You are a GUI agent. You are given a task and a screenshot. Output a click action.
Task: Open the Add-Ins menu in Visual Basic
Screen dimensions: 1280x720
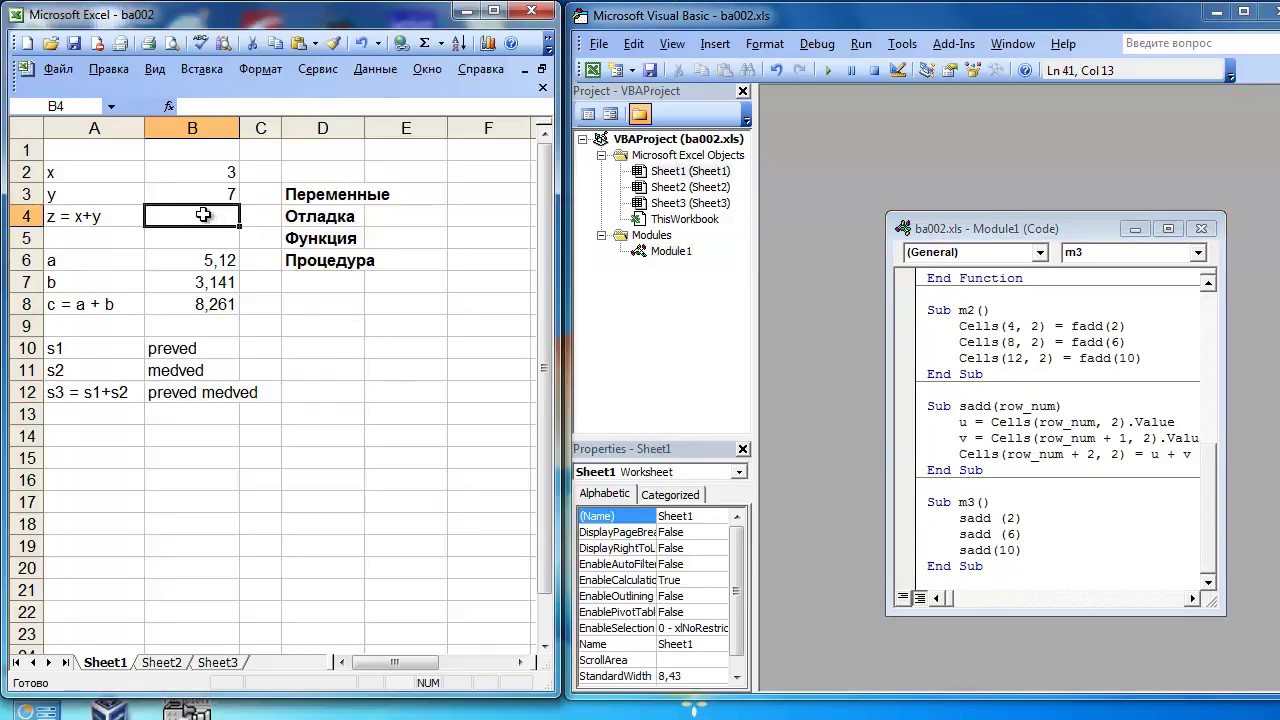[x=953, y=44]
